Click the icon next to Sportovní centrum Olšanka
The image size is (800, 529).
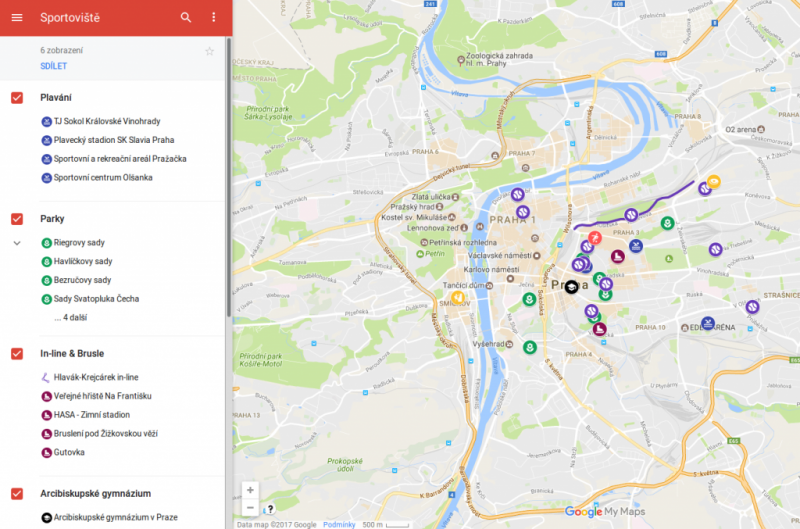pos(46,178)
